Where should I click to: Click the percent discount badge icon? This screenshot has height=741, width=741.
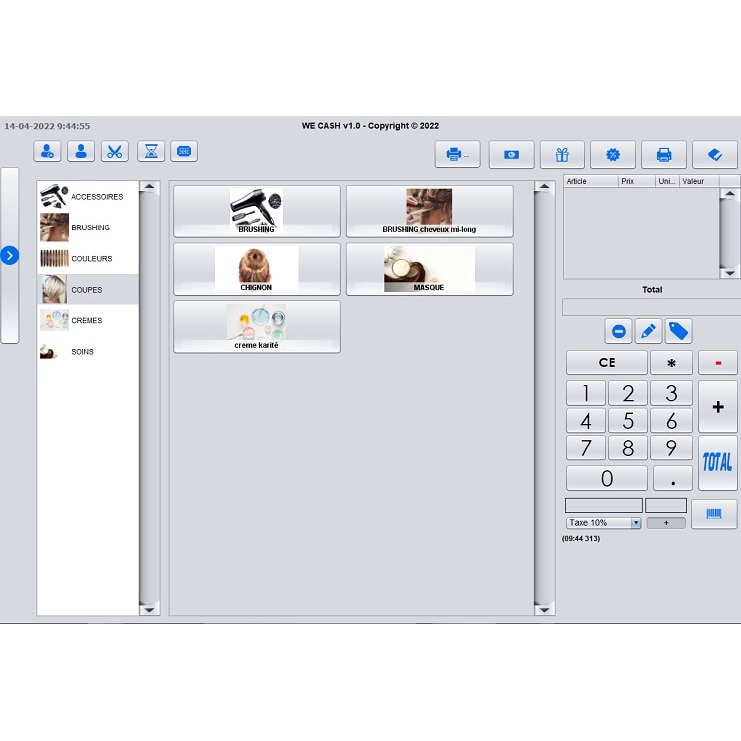coord(613,154)
